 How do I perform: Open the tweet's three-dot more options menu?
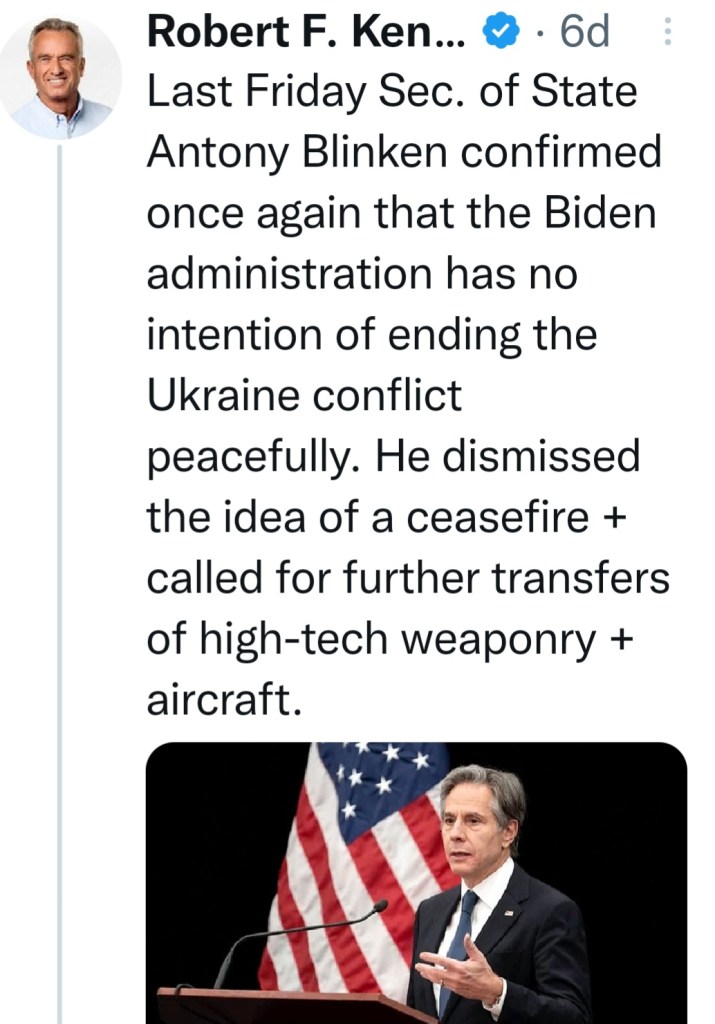pyautogui.click(x=669, y=35)
